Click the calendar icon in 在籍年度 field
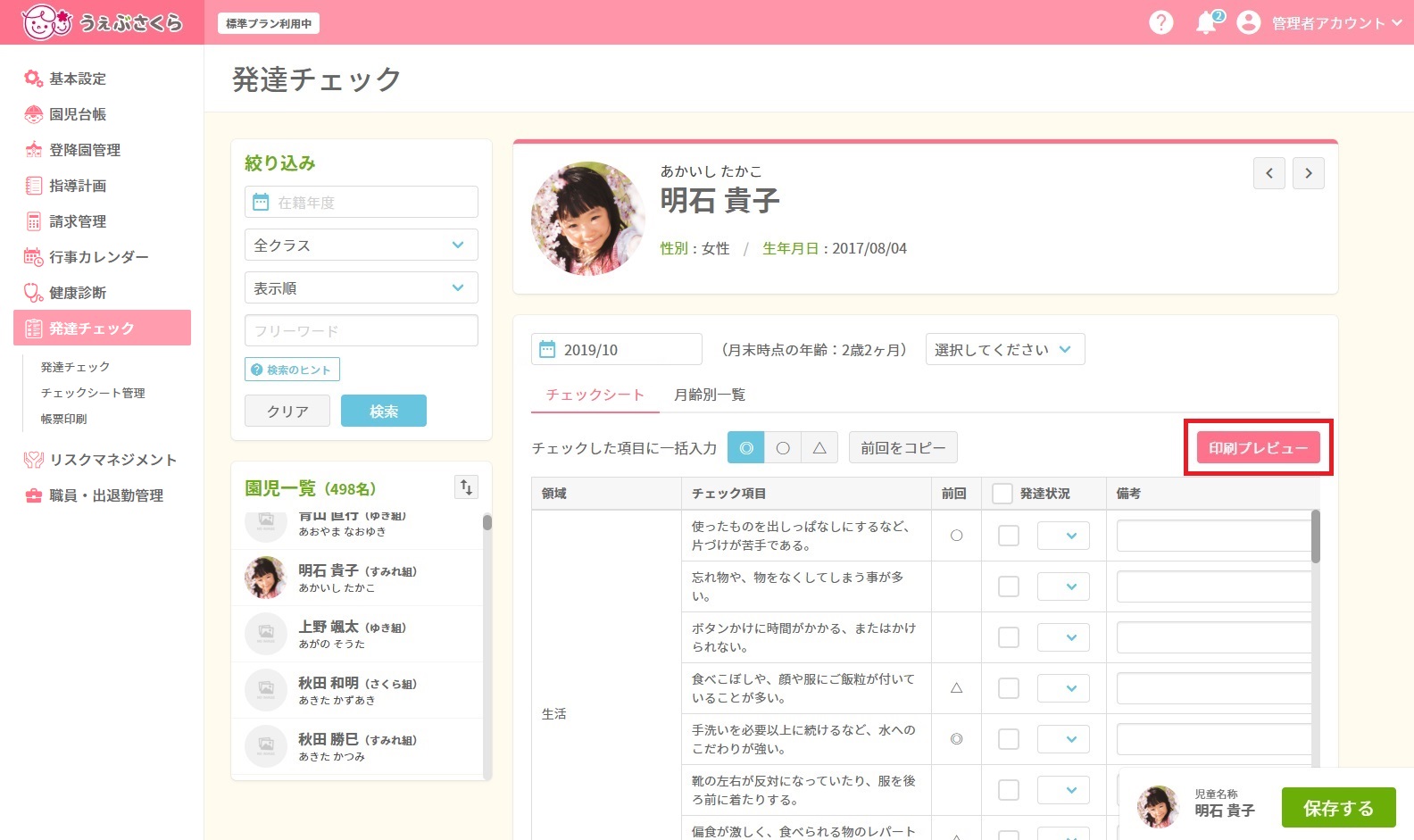This screenshot has height=840, width=1414. 261,202
